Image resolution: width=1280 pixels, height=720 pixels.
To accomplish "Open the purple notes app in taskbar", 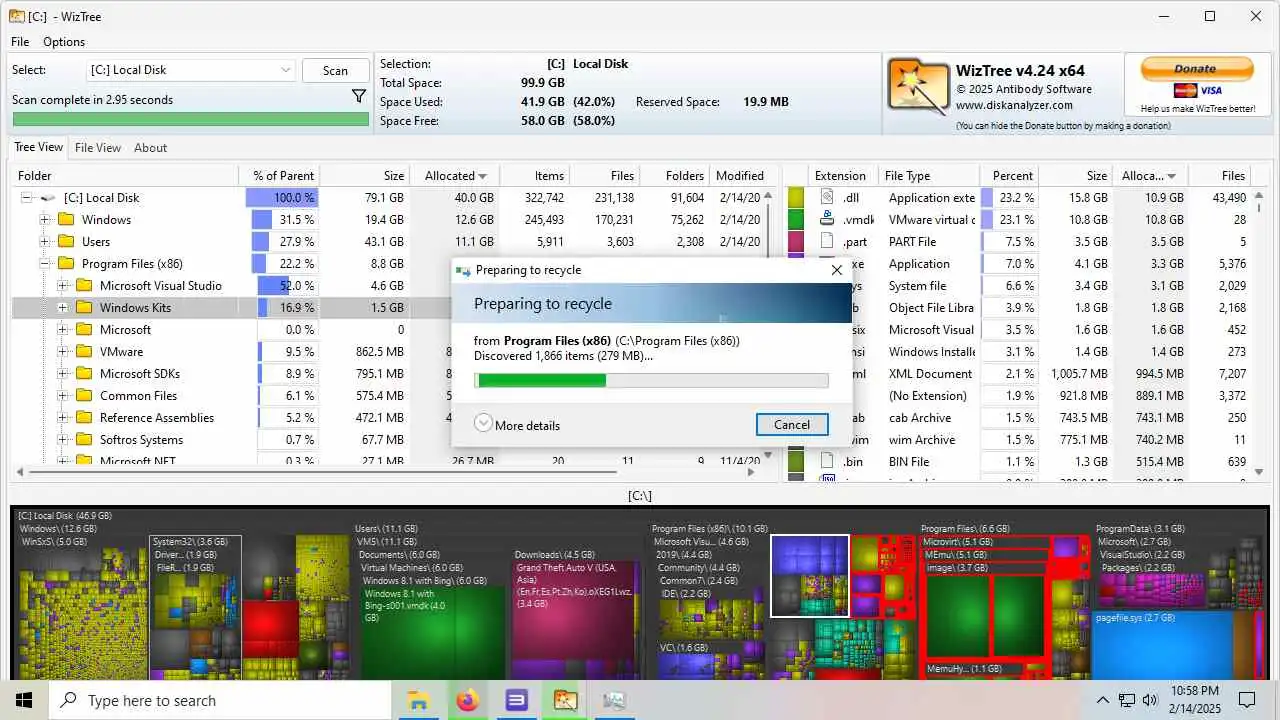I will 516,700.
